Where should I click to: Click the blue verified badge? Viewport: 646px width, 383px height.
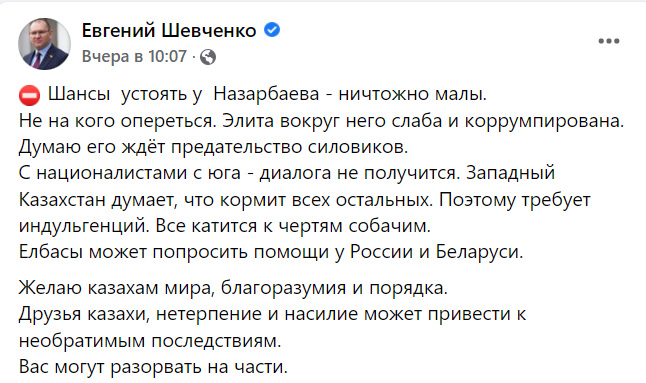[x=272, y=30]
